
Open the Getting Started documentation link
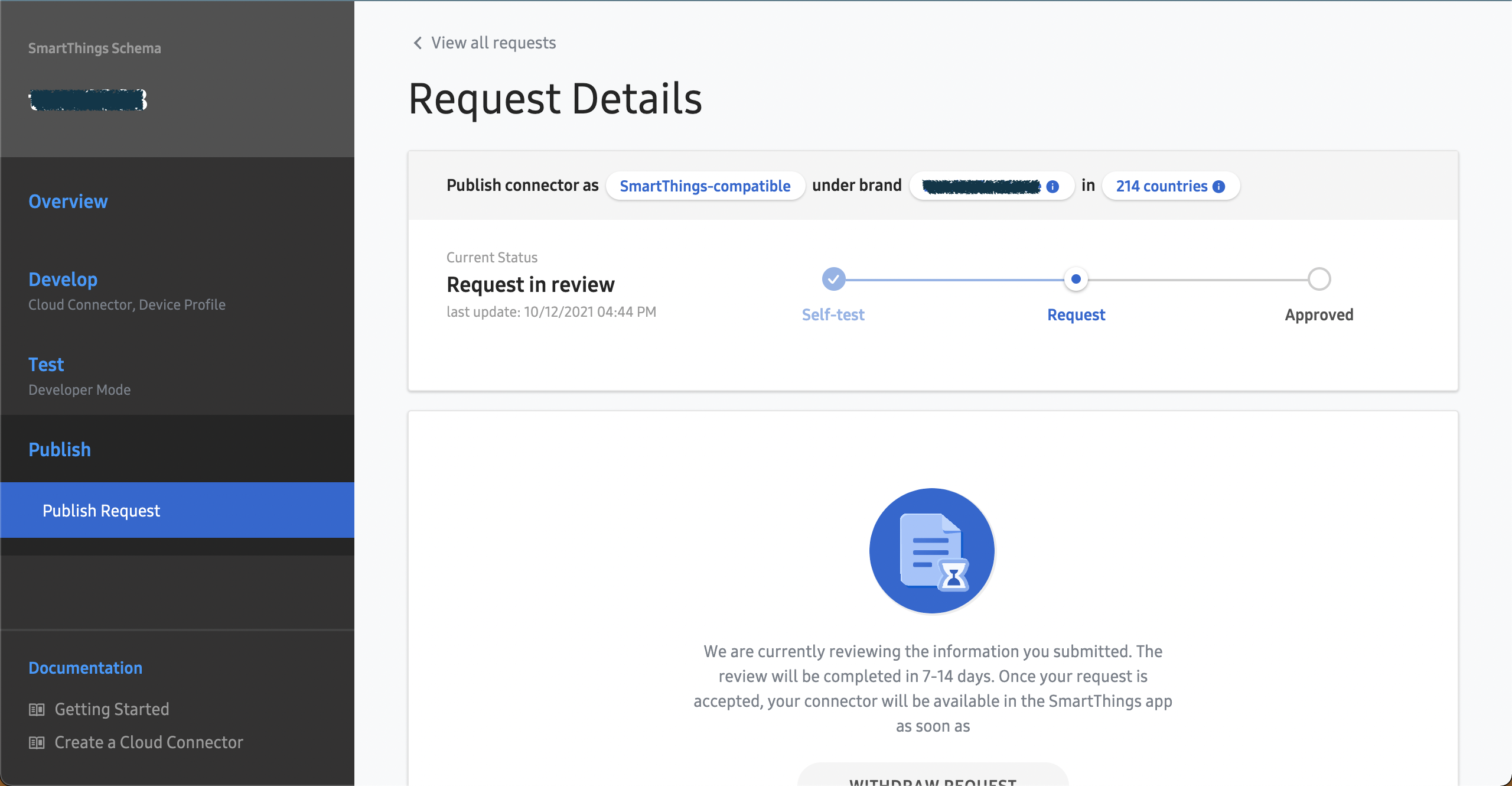click(x=112, y=709)
